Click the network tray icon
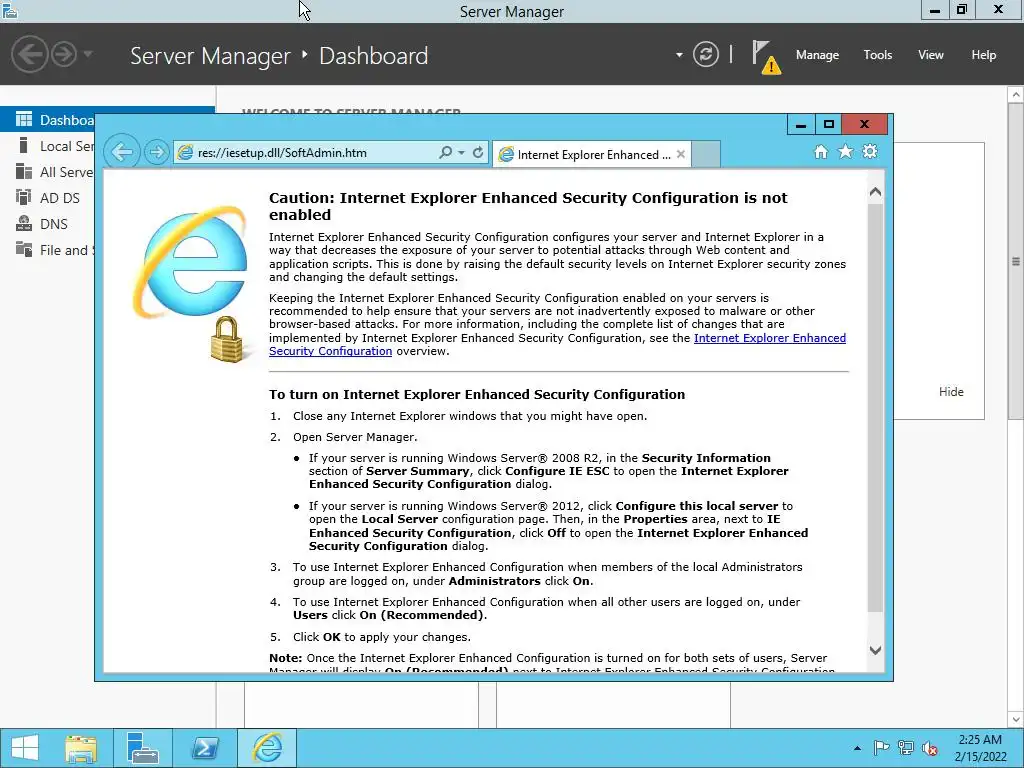1024x768 pixels. [x=906, y=748]
